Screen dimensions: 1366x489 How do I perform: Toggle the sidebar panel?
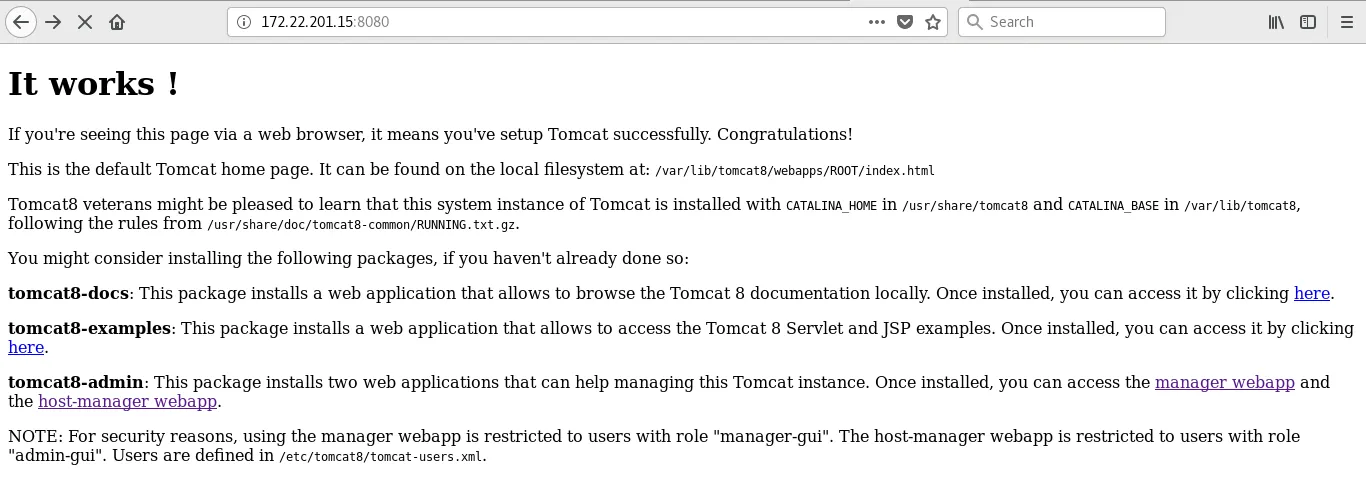[1307, 22]
